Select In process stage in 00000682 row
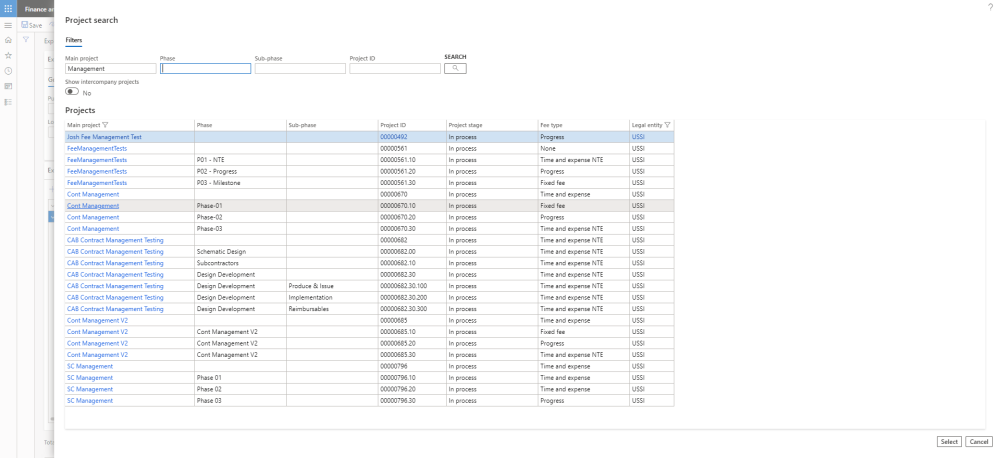The height and width of the screenshot is (458, 1000). 492,240
